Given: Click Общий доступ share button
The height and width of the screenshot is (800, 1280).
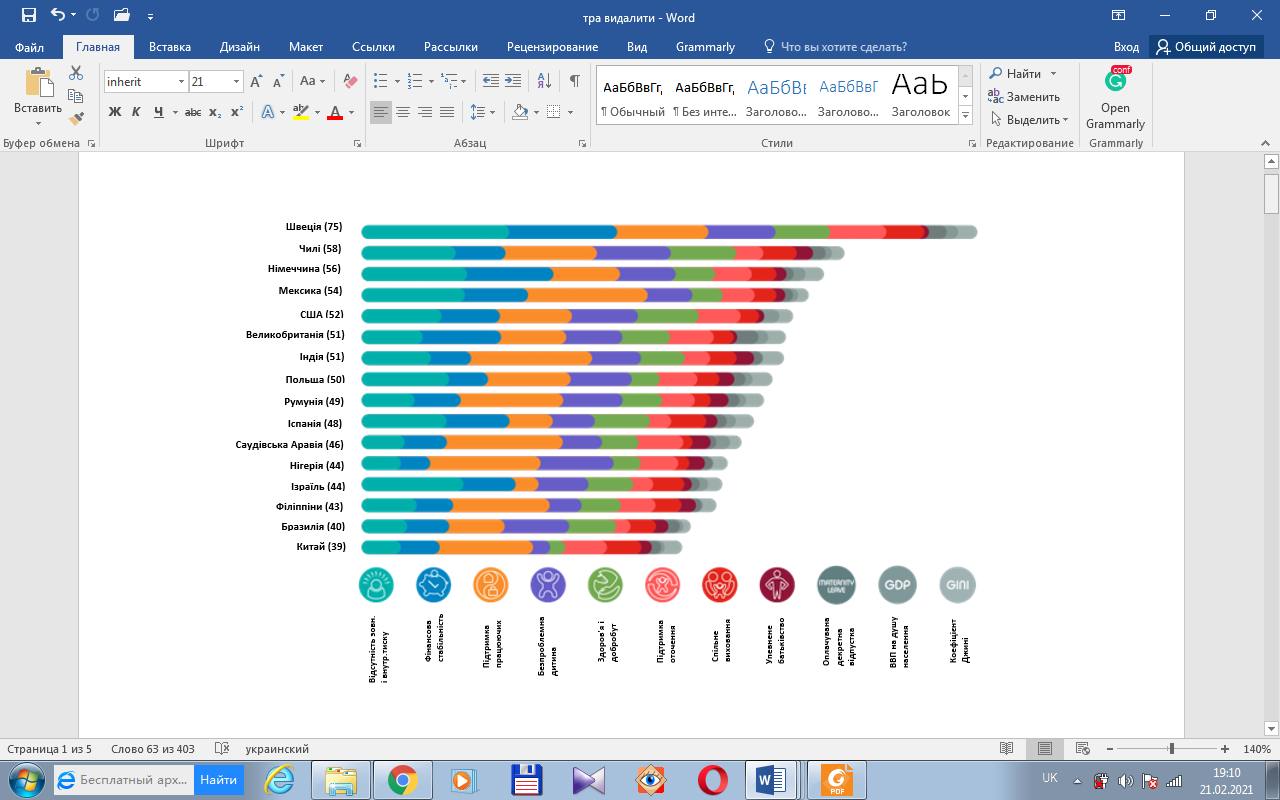Looking at the screenshot, I should [1205, 47].
